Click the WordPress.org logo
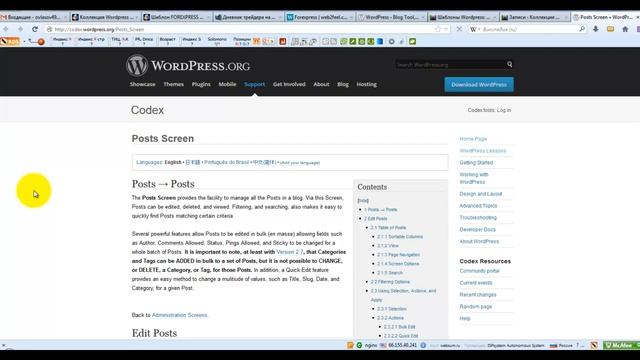This screenshot has width=640, height=360. (x=188, y=65)
